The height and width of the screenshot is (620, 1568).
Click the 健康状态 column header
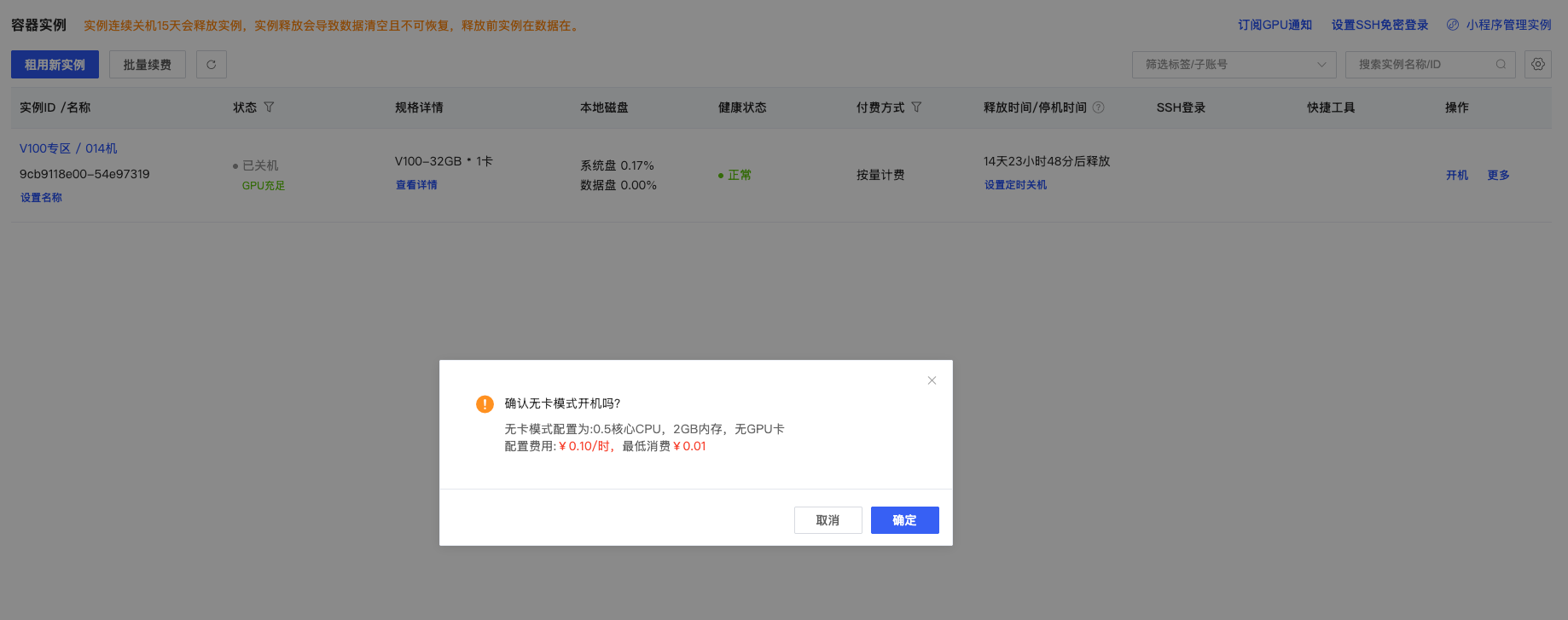742,107
